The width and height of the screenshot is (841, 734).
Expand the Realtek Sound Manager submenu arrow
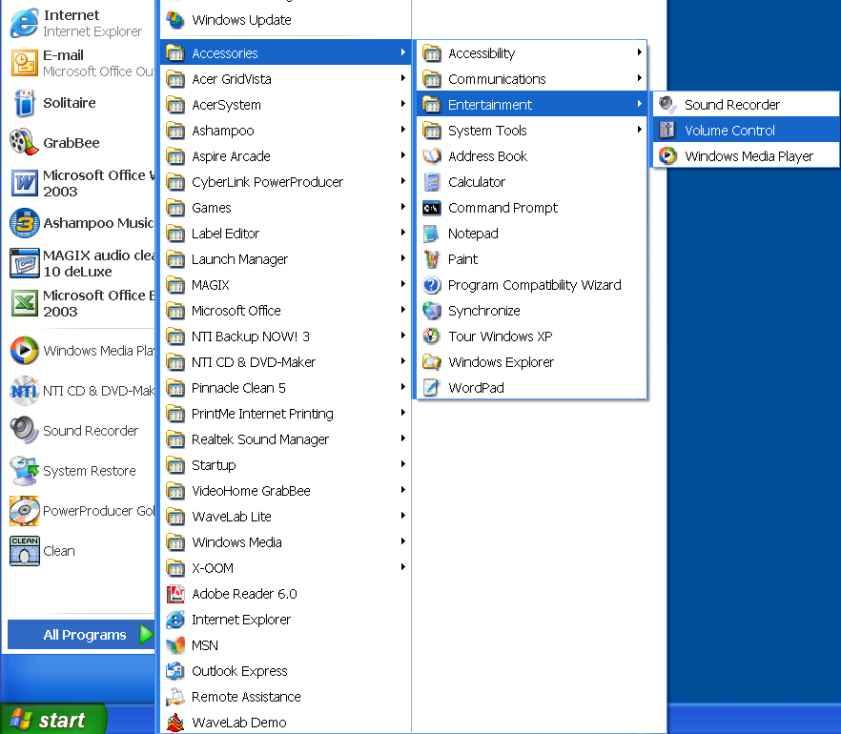coord(402,439)
